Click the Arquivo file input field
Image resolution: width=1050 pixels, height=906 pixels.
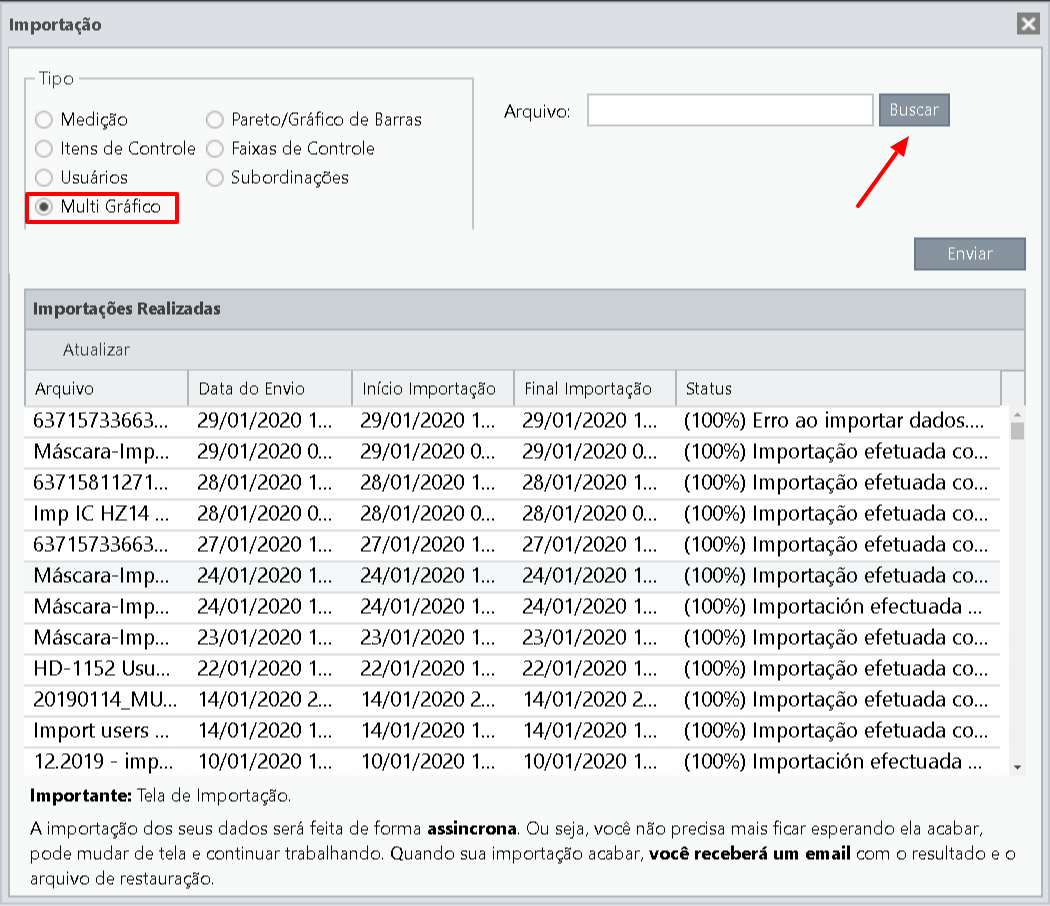point(730,110)
